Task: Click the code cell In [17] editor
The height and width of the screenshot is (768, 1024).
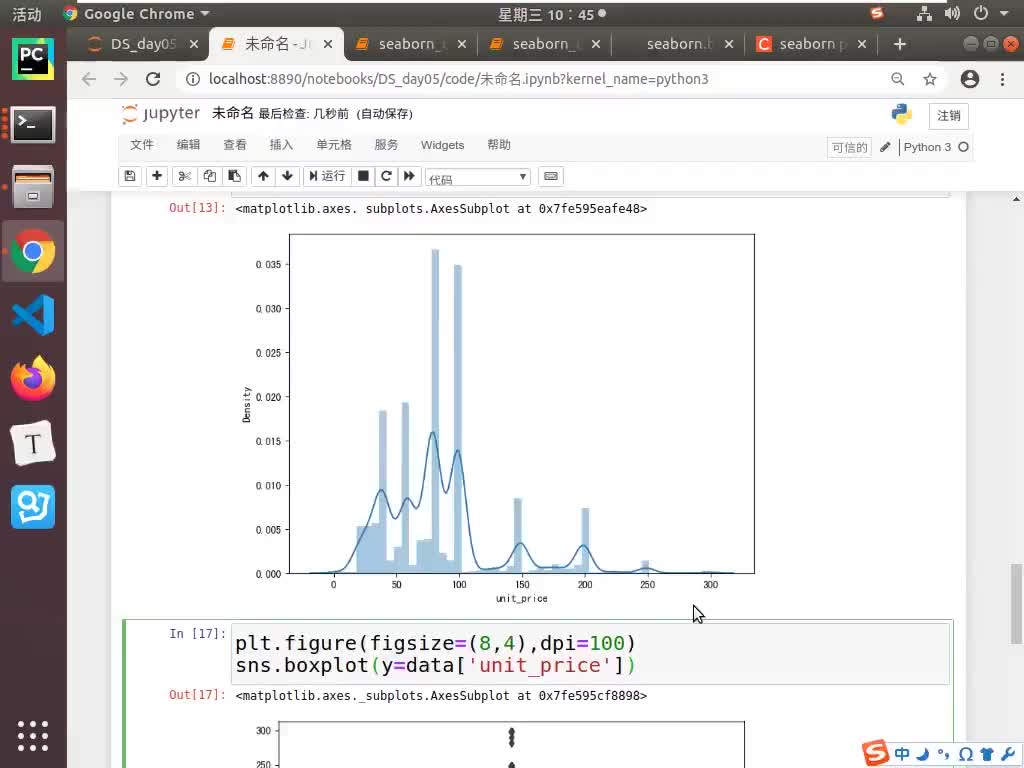Action: 590,654
